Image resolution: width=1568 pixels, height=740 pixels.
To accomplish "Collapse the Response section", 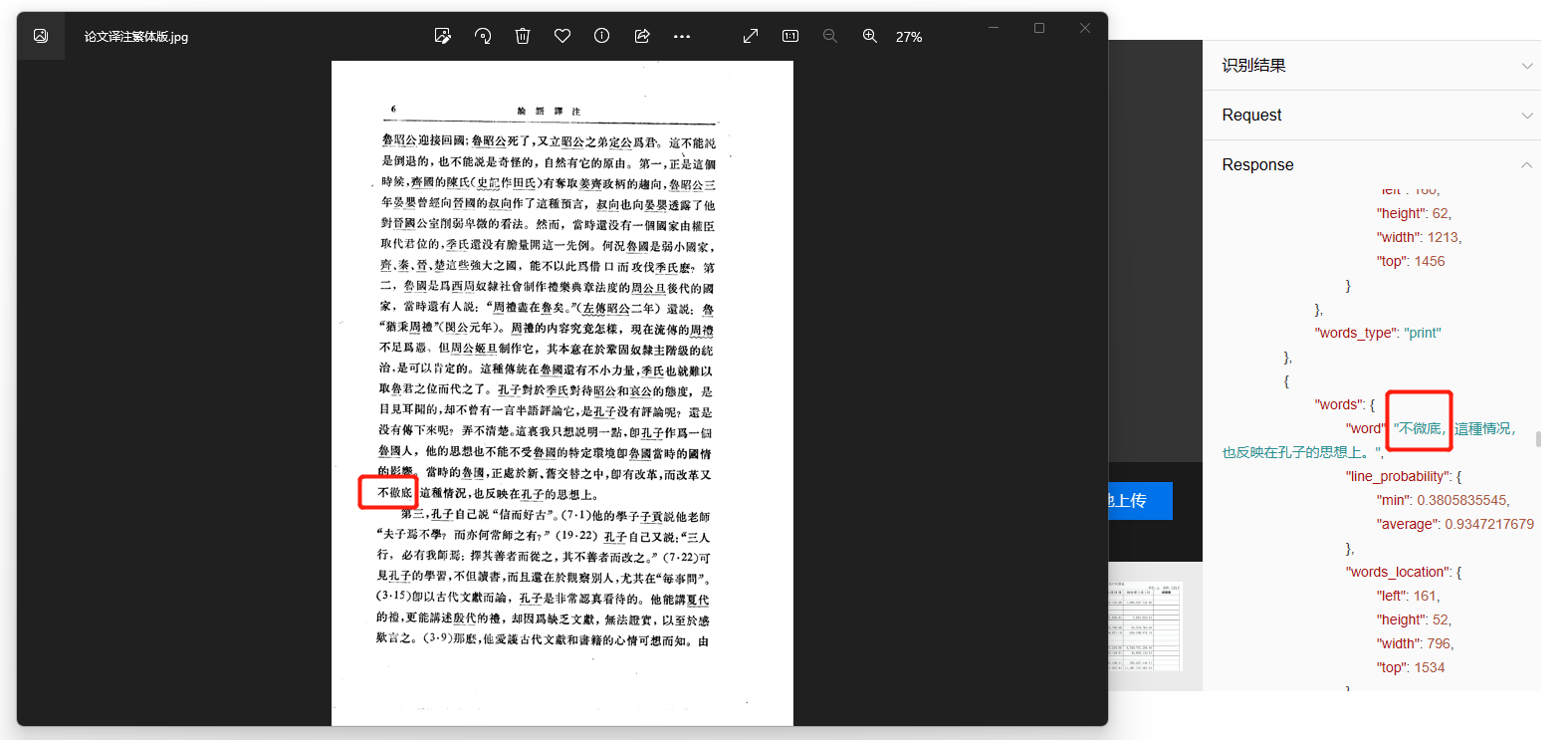I will pos(1526,165).
